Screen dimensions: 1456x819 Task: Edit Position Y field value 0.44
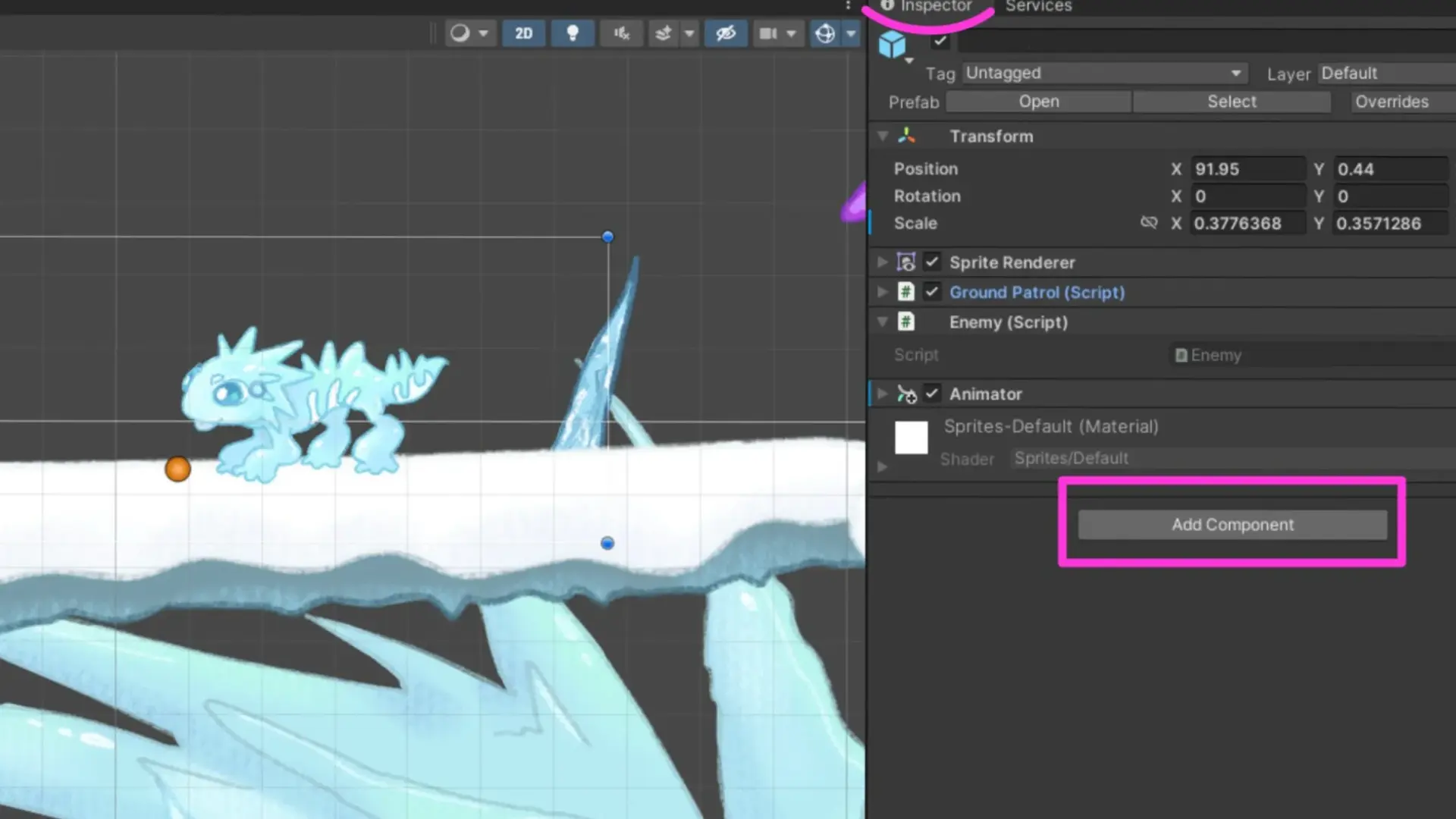click(1392, 169)
